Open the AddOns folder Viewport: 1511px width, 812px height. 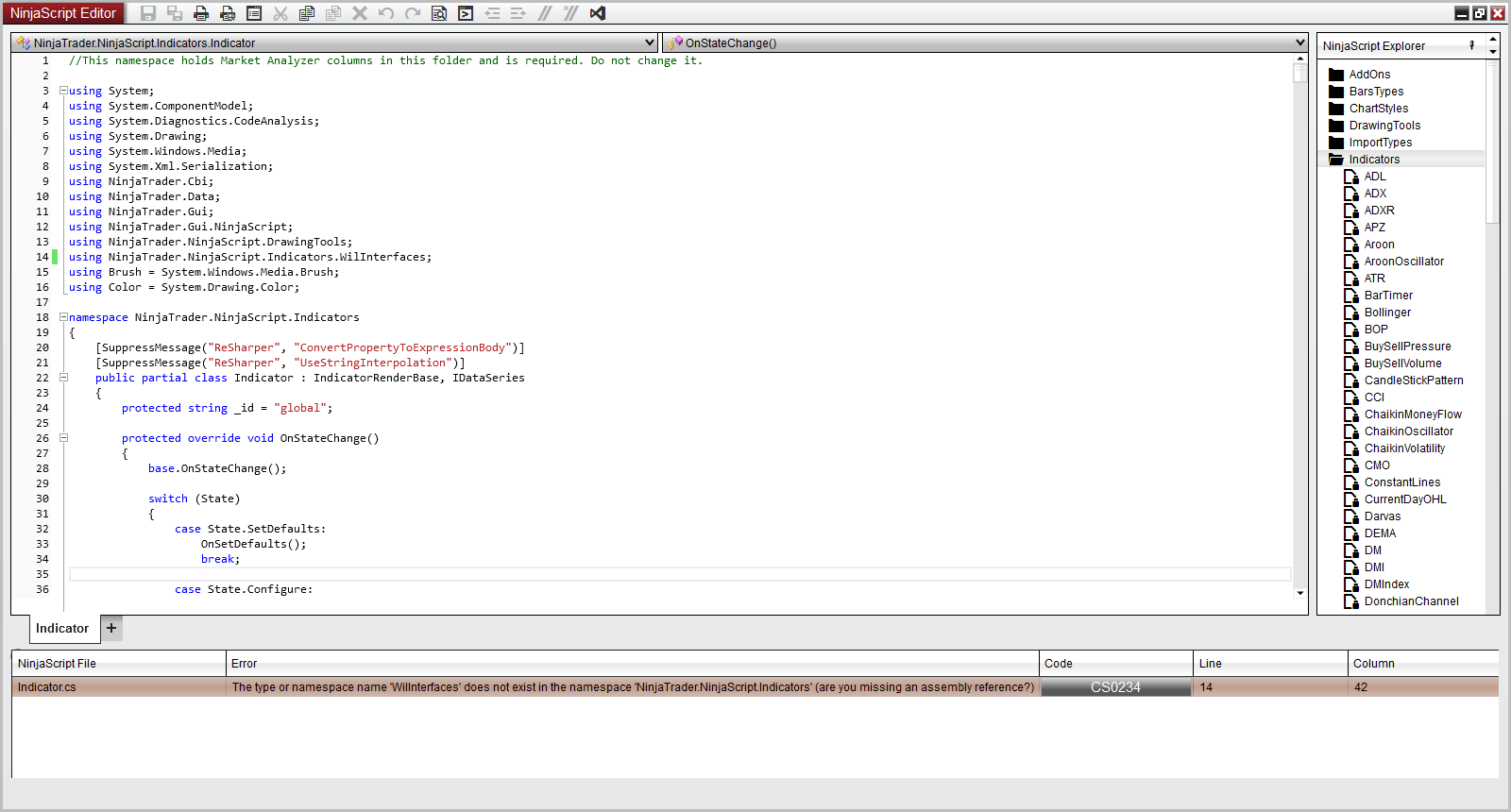(x=1369, y=75)
